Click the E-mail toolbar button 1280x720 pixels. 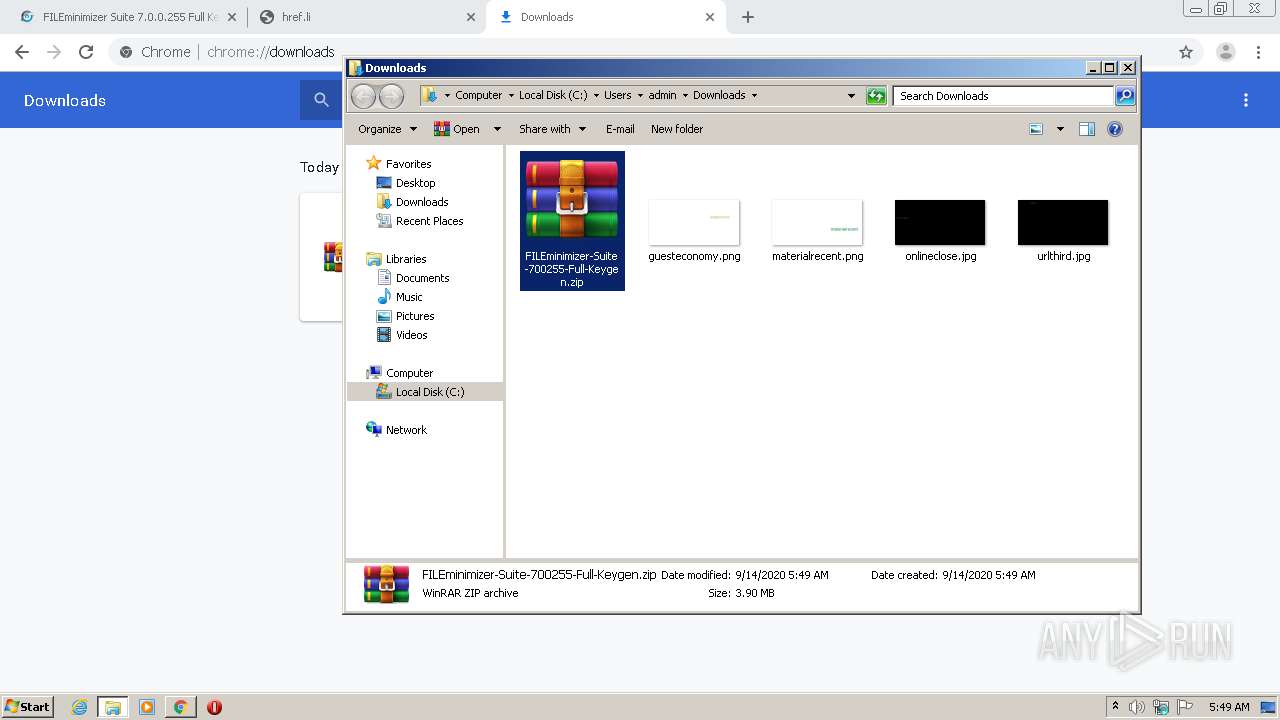[x=620, y=129]
